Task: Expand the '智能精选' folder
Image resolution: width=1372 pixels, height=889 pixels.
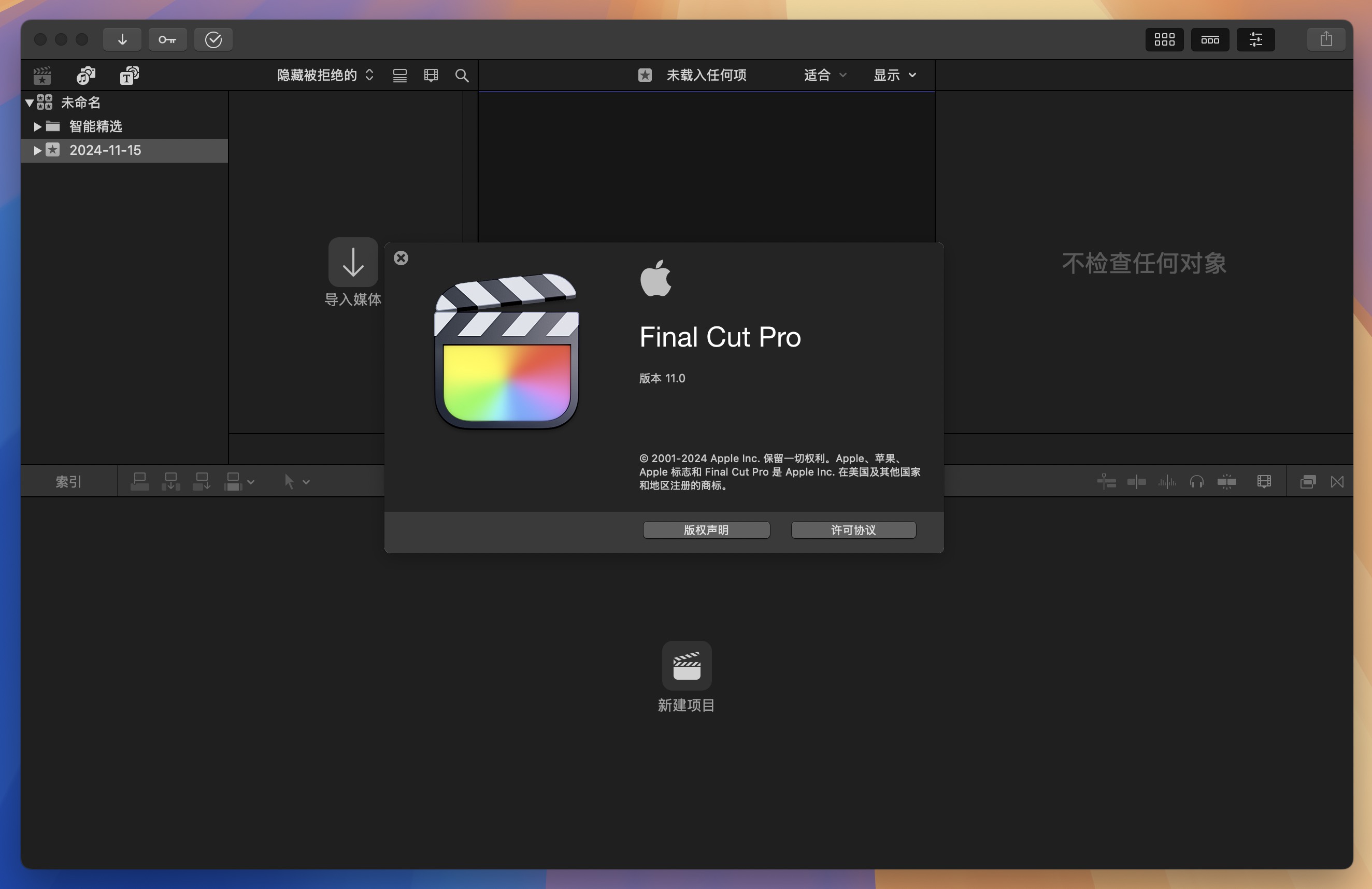Action: click(37, 126)
